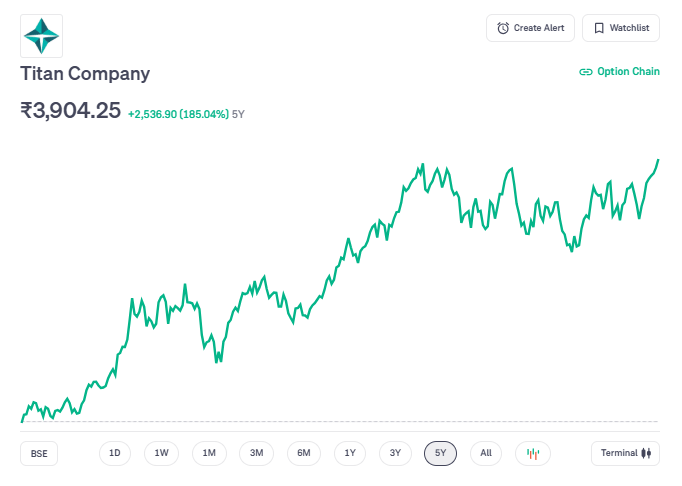Switch the chart to 1Y range
This screenshot has width=682, height=486.
point(350,453)
